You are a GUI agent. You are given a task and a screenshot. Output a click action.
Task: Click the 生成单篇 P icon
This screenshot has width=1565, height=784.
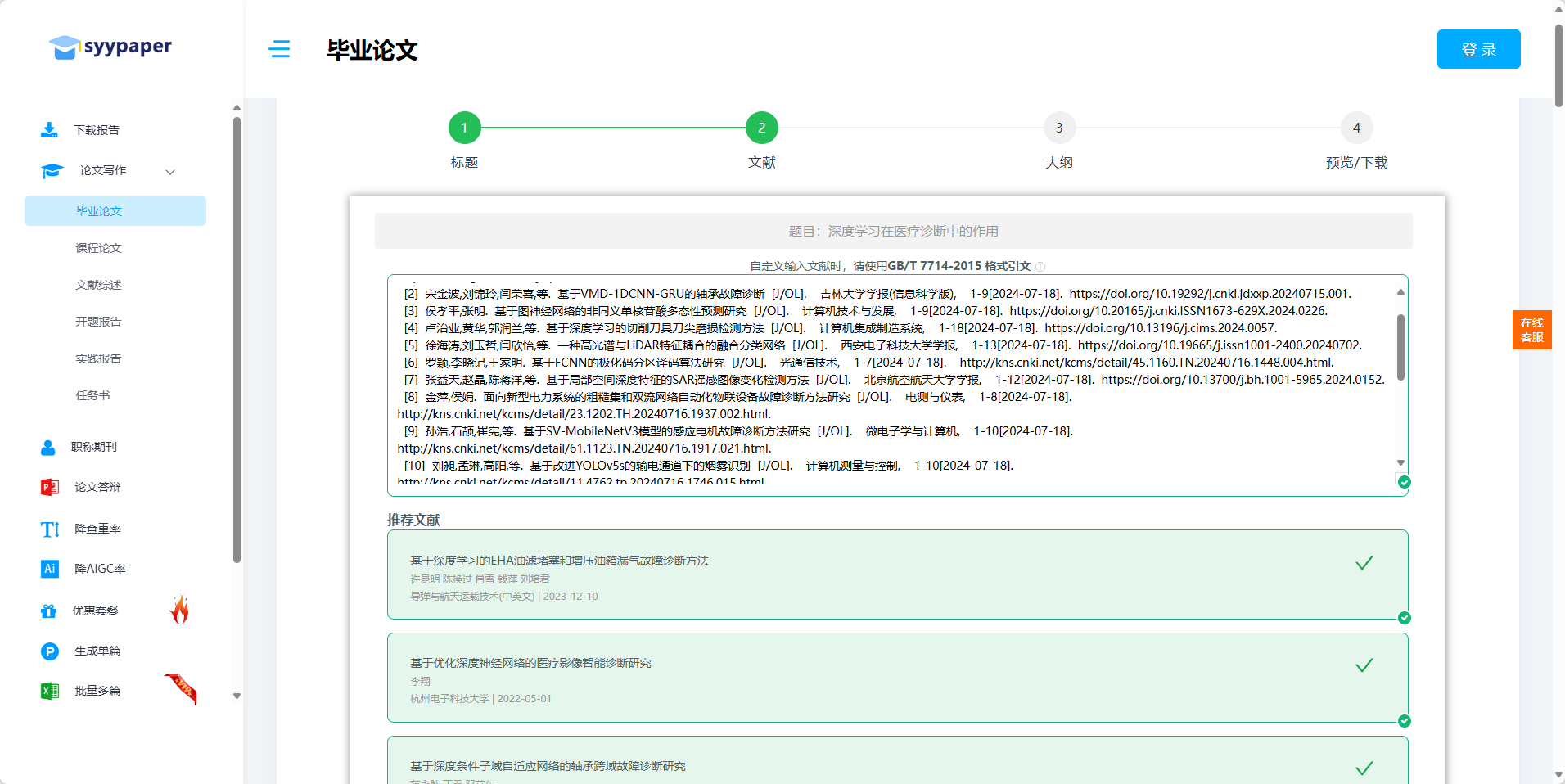point(49,651)
